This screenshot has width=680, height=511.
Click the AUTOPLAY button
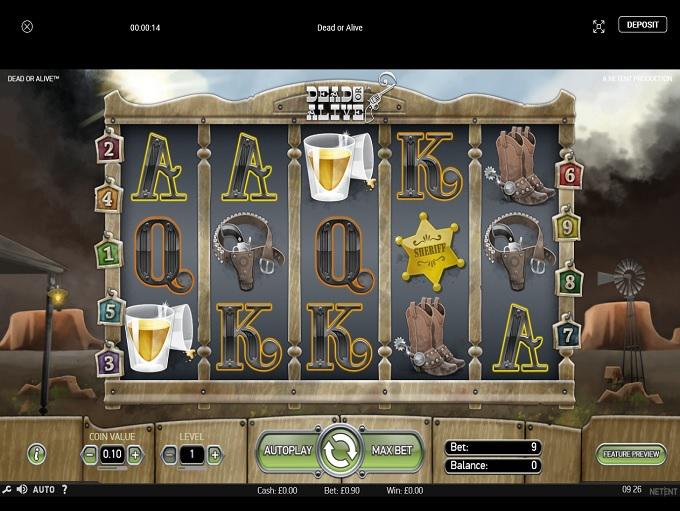point(288,451)
